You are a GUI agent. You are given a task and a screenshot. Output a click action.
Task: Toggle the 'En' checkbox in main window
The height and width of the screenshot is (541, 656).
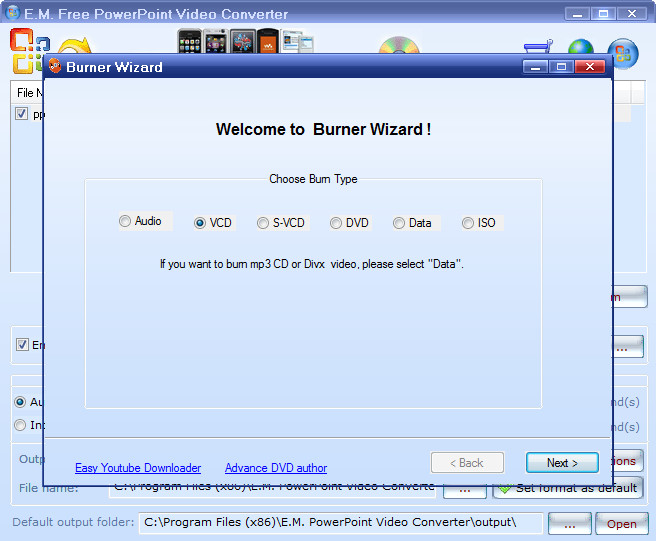click(x=22, y=344)
